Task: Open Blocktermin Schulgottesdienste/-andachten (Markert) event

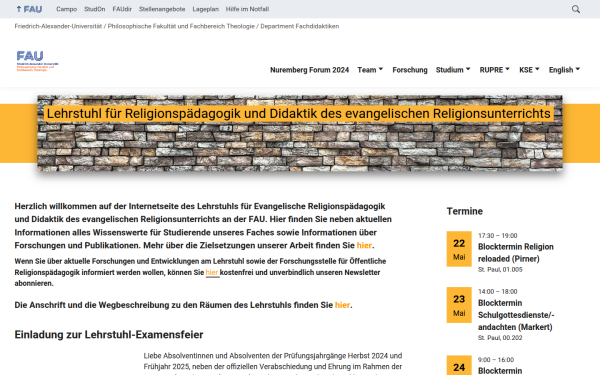Action: click(516, 315)
